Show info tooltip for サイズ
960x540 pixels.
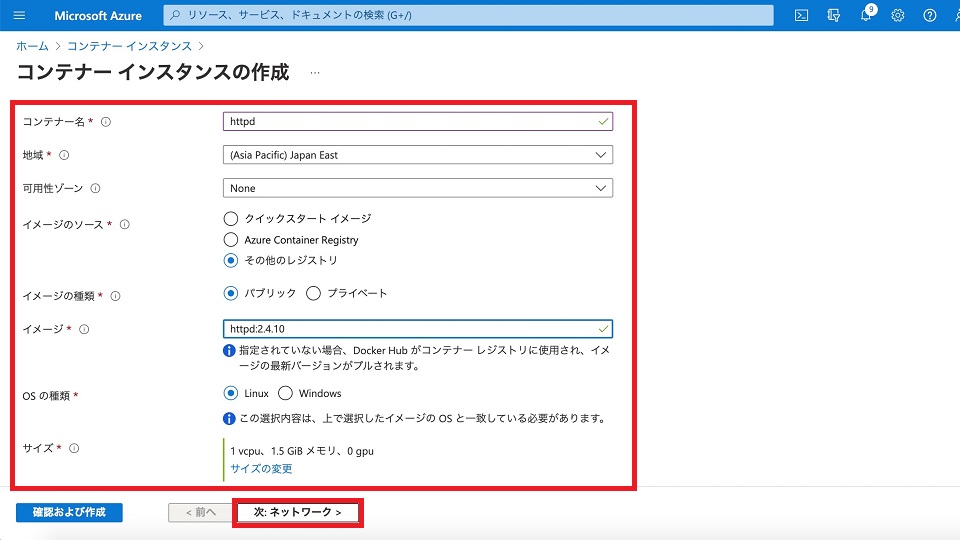point(74,448)
